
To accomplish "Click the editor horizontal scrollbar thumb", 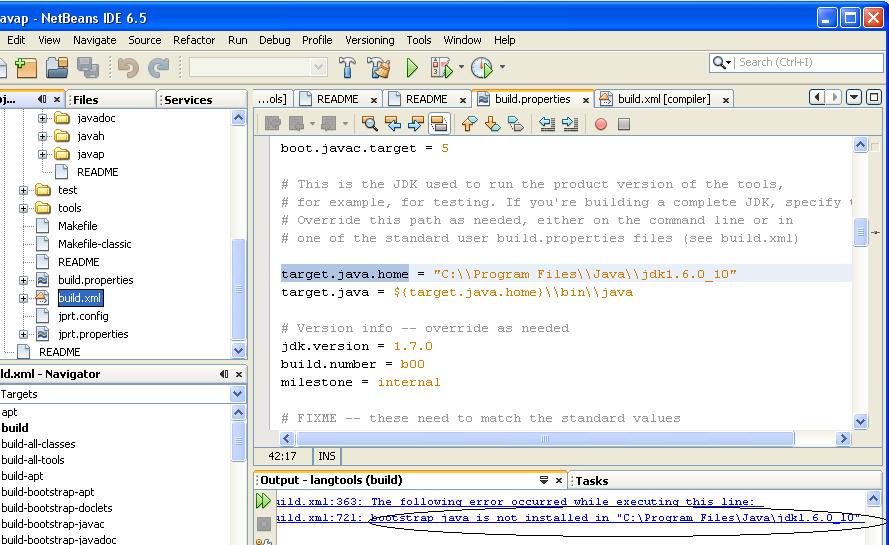I will (545, 439).
